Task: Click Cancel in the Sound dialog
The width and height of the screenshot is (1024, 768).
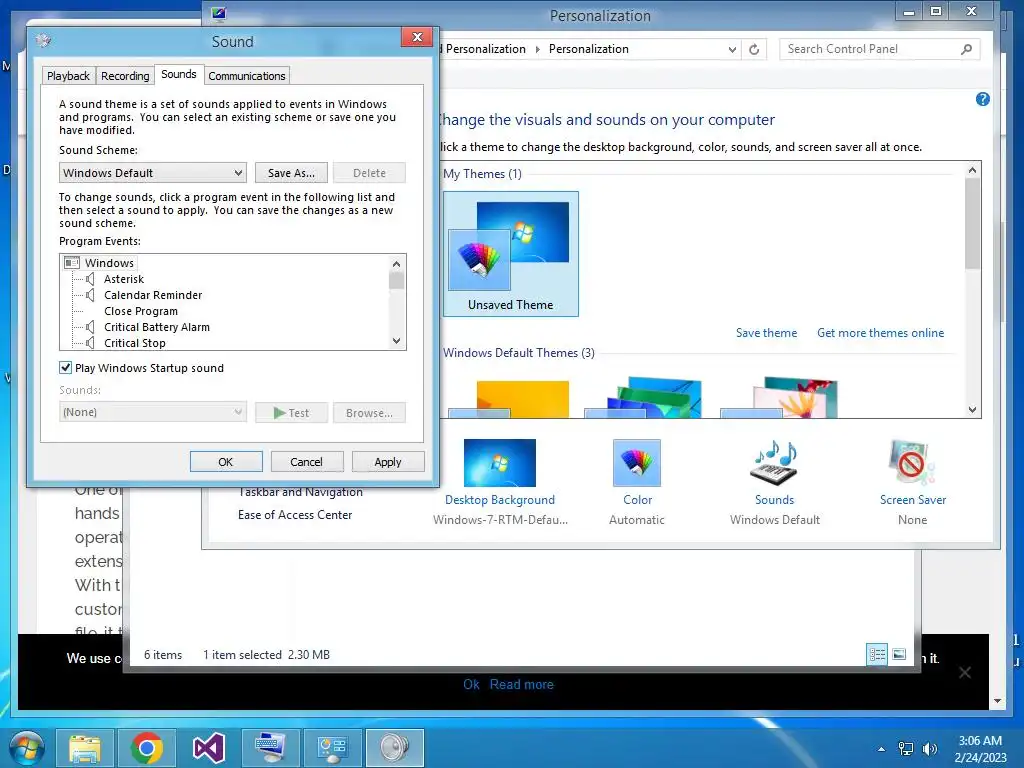Action: [x=306, y=462]
